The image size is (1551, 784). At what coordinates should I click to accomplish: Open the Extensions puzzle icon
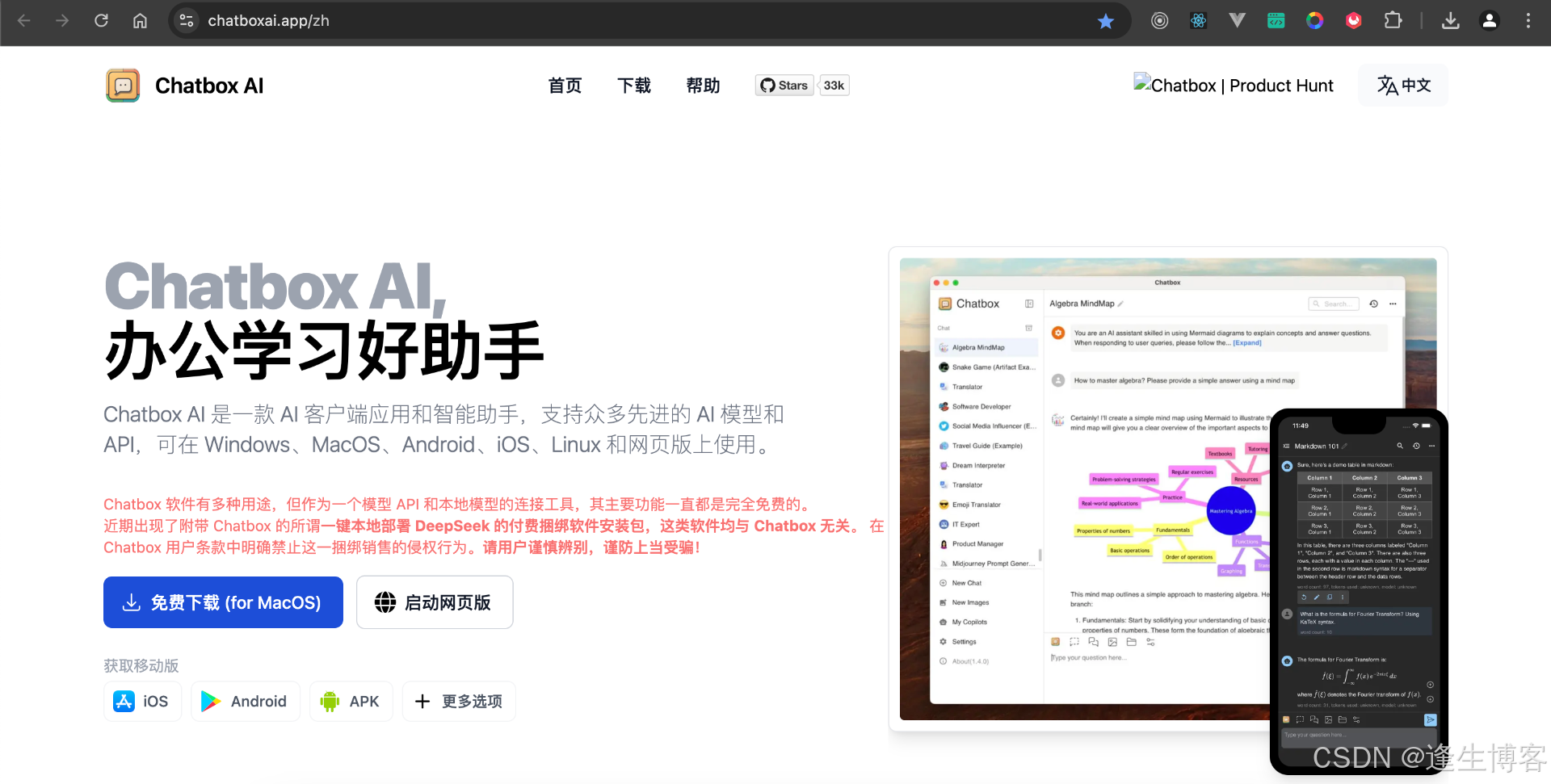click(x=1393, y=21)
